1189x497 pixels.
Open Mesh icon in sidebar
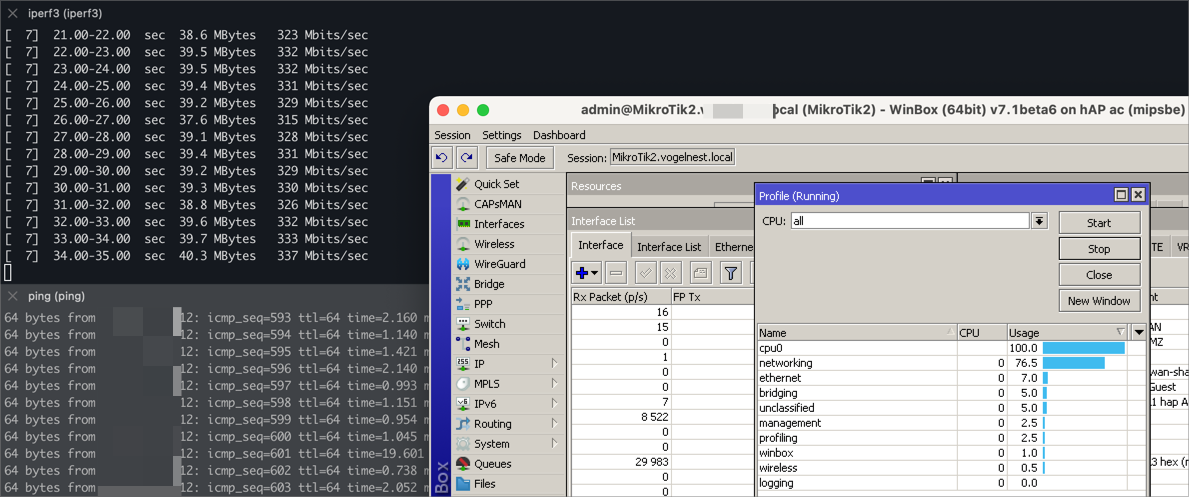[x=463, y=344]
